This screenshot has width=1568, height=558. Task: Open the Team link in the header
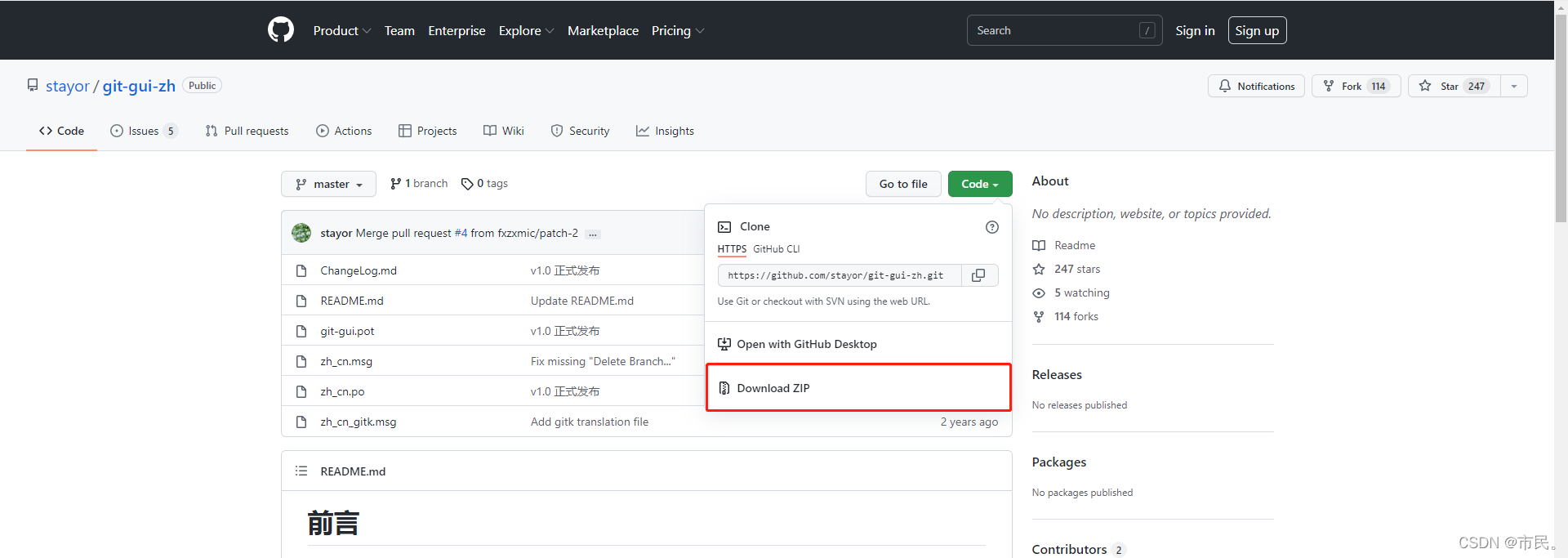(399, 30)
